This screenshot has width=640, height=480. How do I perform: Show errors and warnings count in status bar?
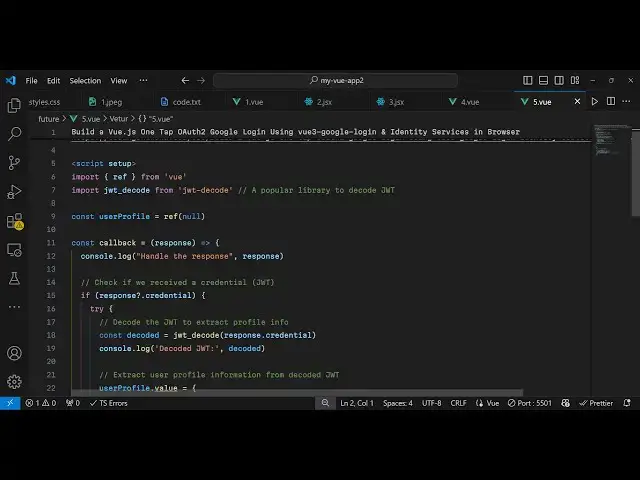click(40, 403)
